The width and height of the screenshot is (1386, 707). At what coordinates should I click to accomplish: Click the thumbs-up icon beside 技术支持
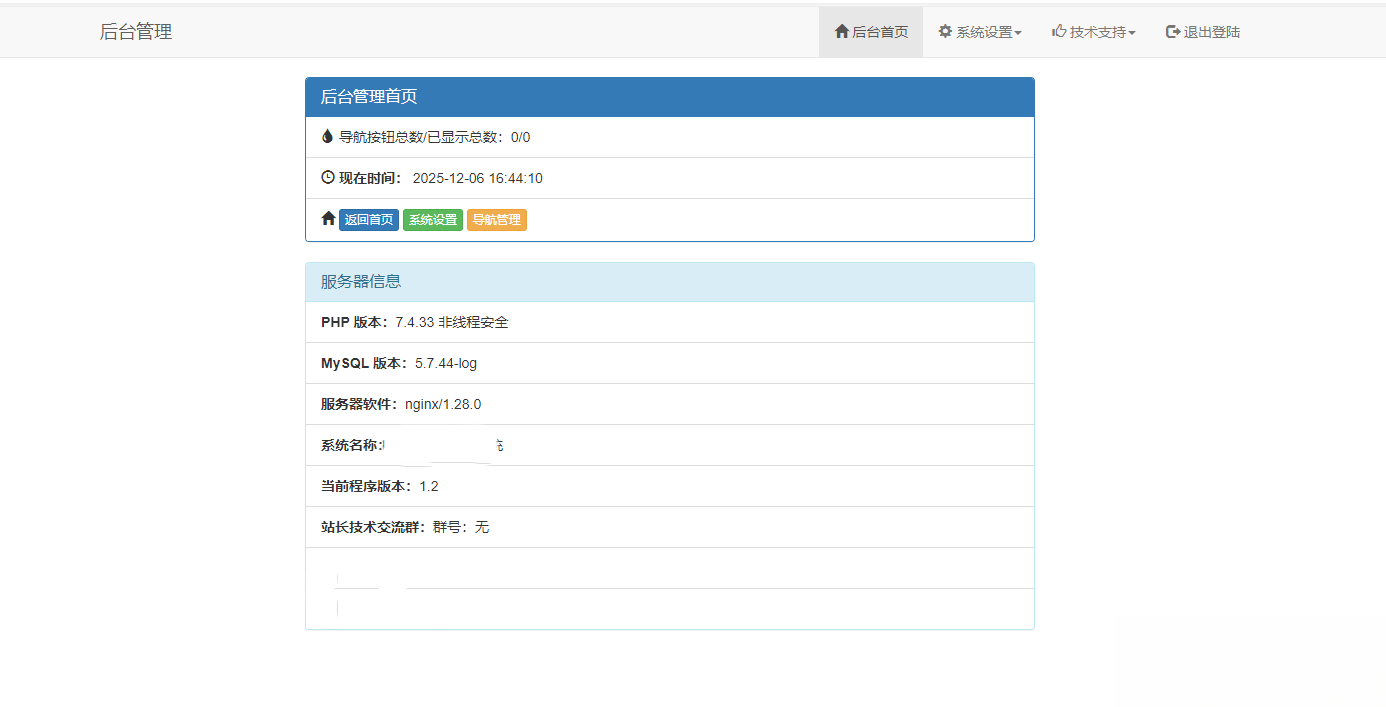pyautogui.click(x=1058, y=31)
